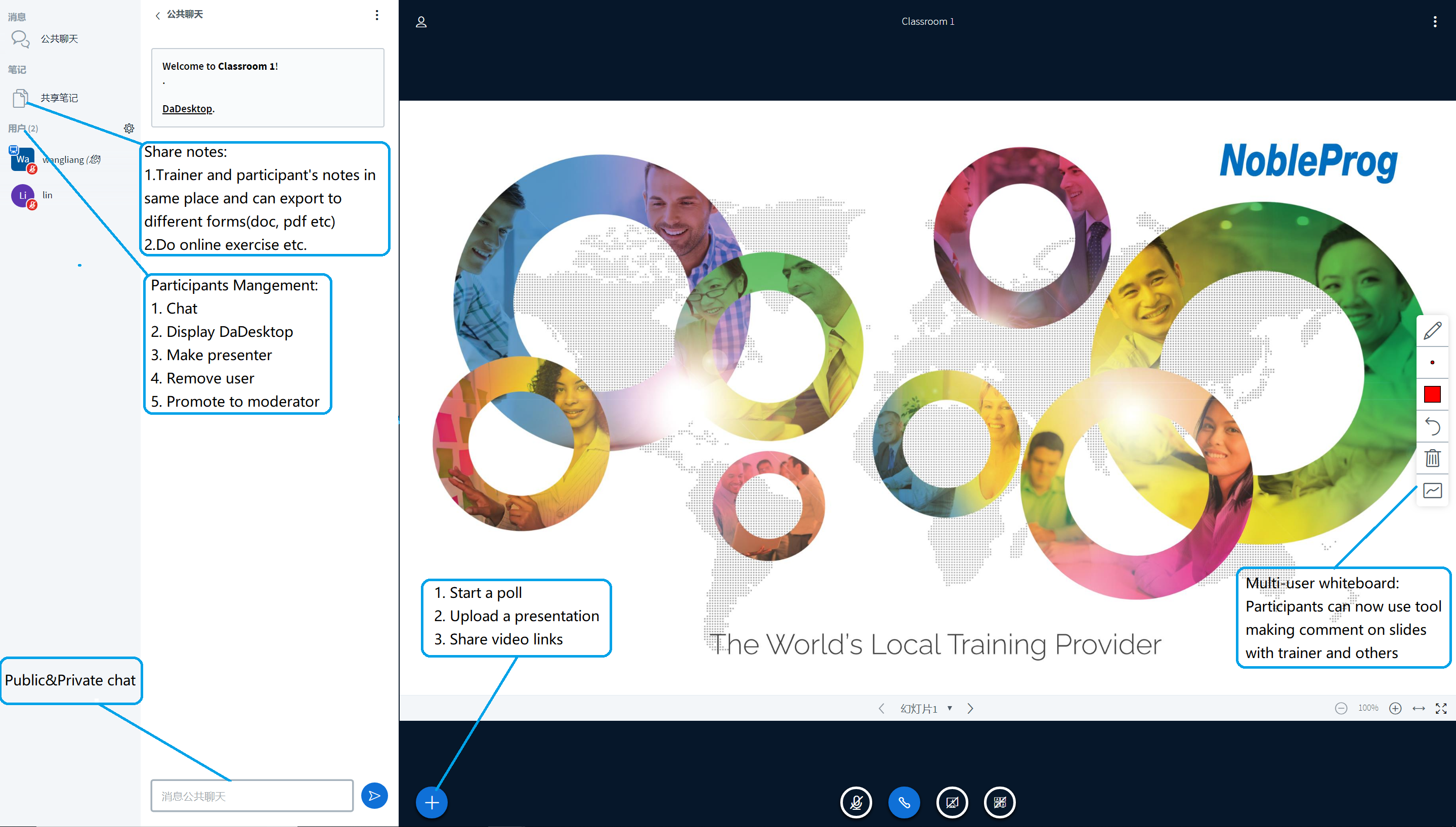Unmute the microphone
1456x827 pixels.
855,802
